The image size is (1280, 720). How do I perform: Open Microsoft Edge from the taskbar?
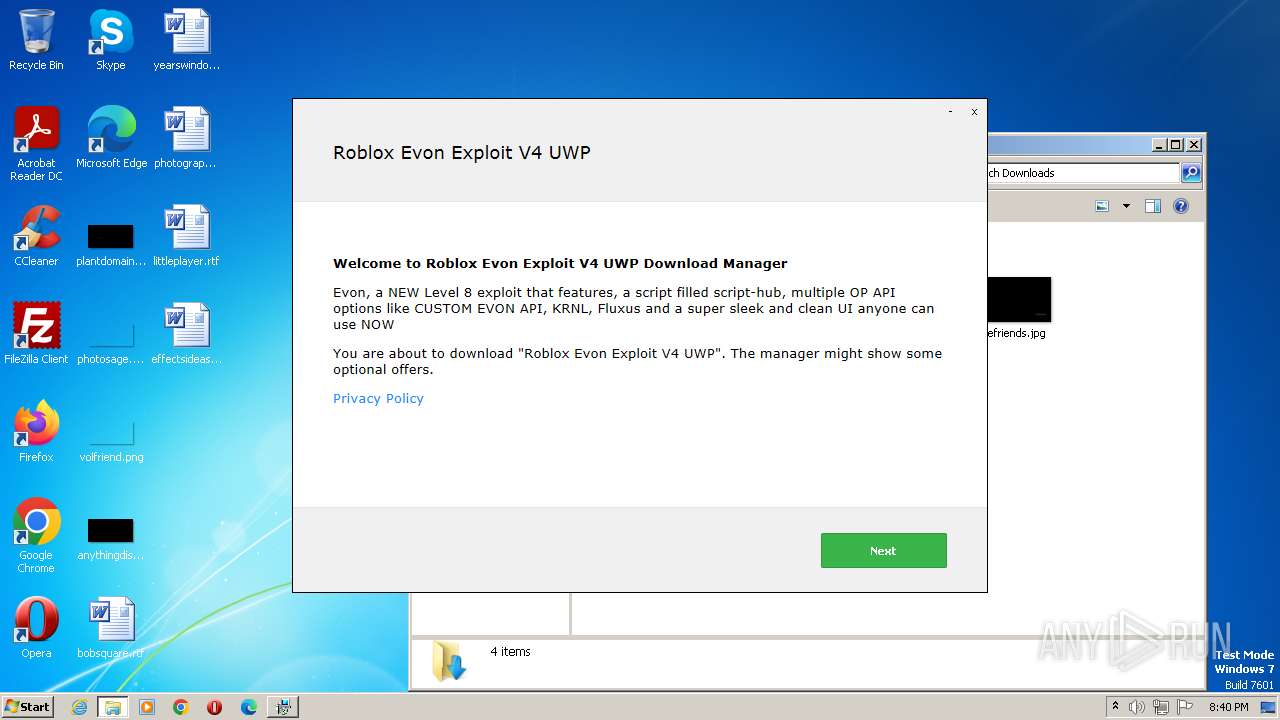point(249,707)
